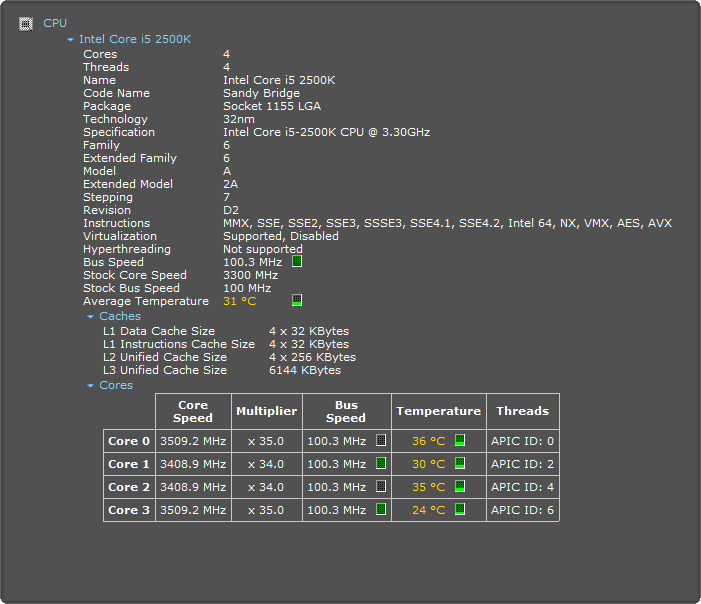
Task: Click the Revision value D2
Action: pyautogui.click(x=231, y=210)
